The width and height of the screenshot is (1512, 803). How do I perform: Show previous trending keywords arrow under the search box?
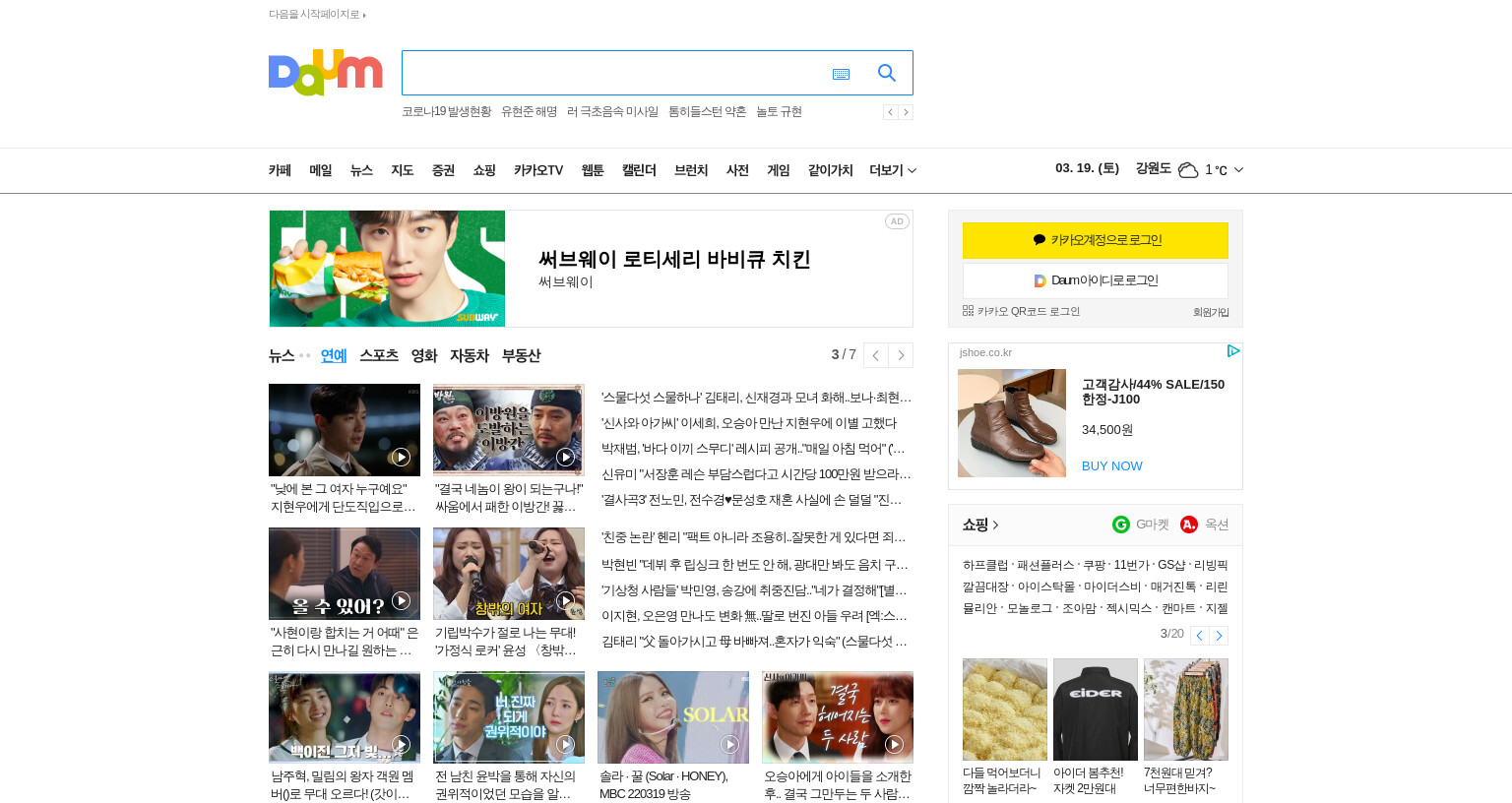(x=890, y=112)
